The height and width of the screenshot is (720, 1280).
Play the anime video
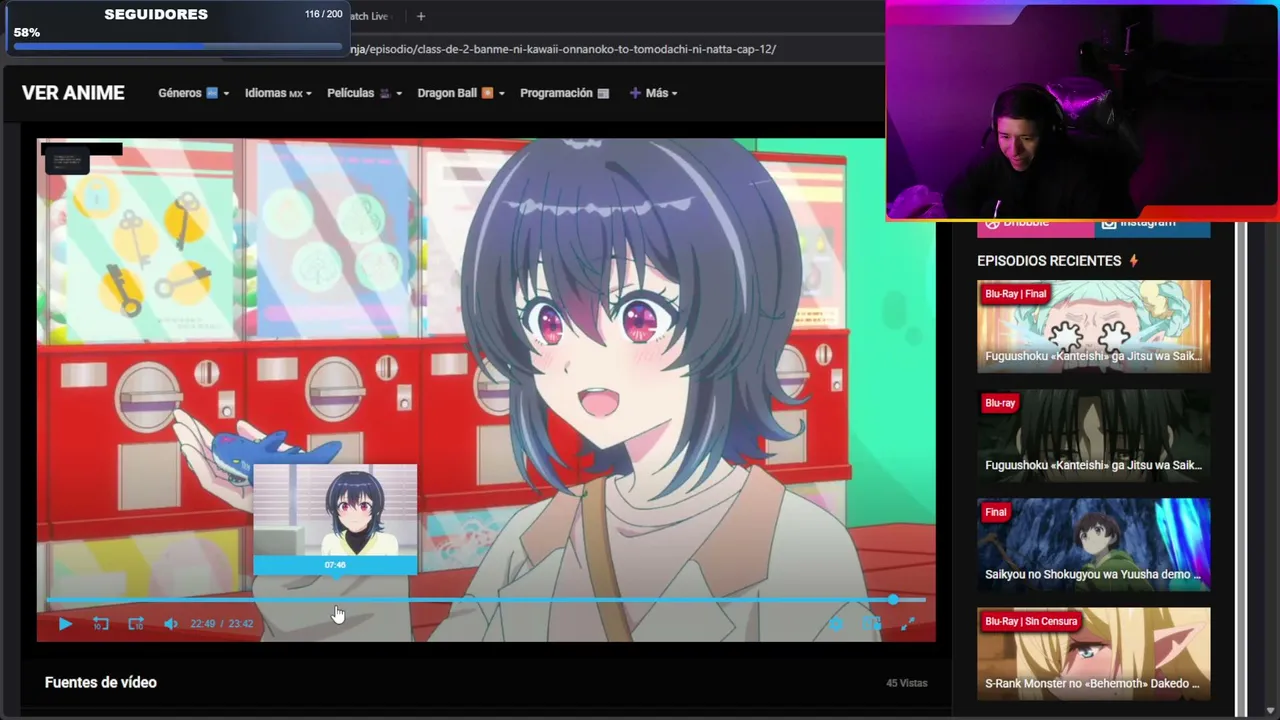(65, 624)
